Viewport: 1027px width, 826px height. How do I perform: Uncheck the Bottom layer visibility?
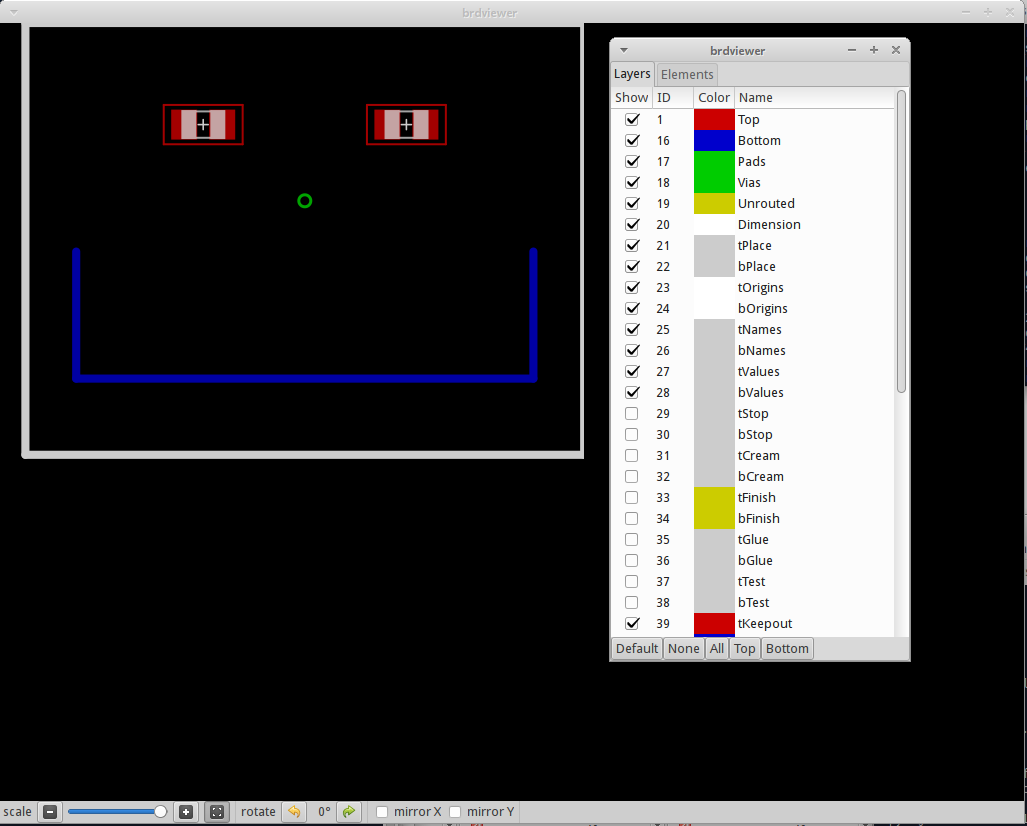coord(632,140)
